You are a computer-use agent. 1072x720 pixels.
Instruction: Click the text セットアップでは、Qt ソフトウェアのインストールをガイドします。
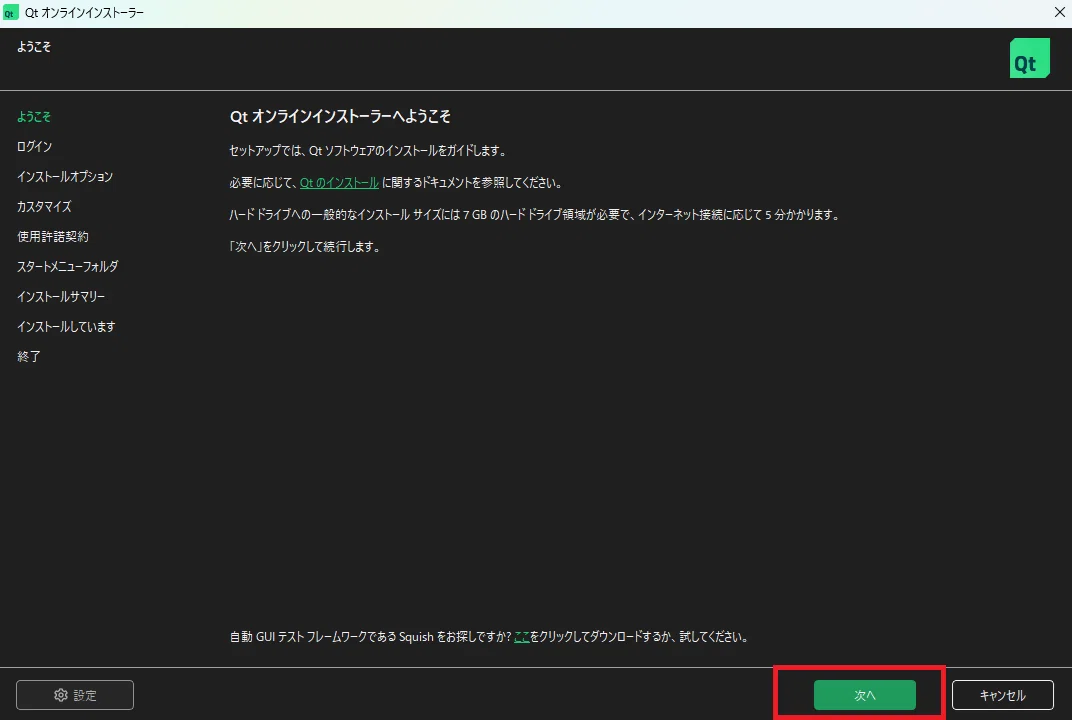point(368,150)
